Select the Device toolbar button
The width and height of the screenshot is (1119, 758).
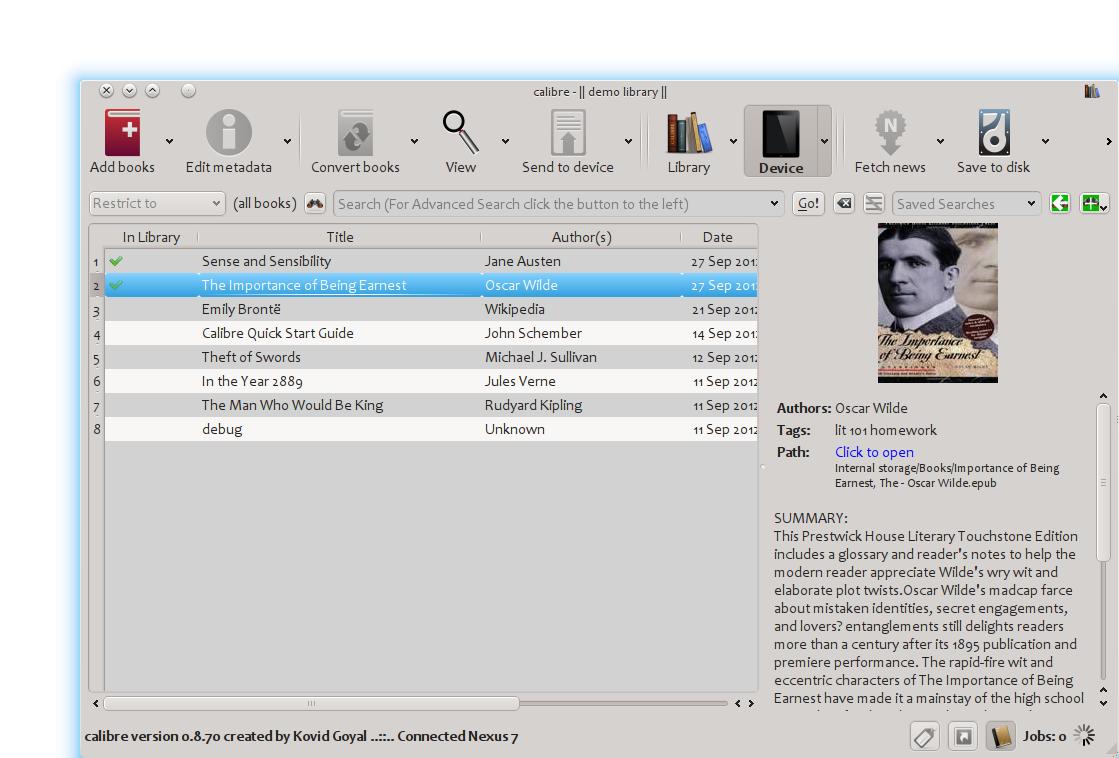point(781,141)
